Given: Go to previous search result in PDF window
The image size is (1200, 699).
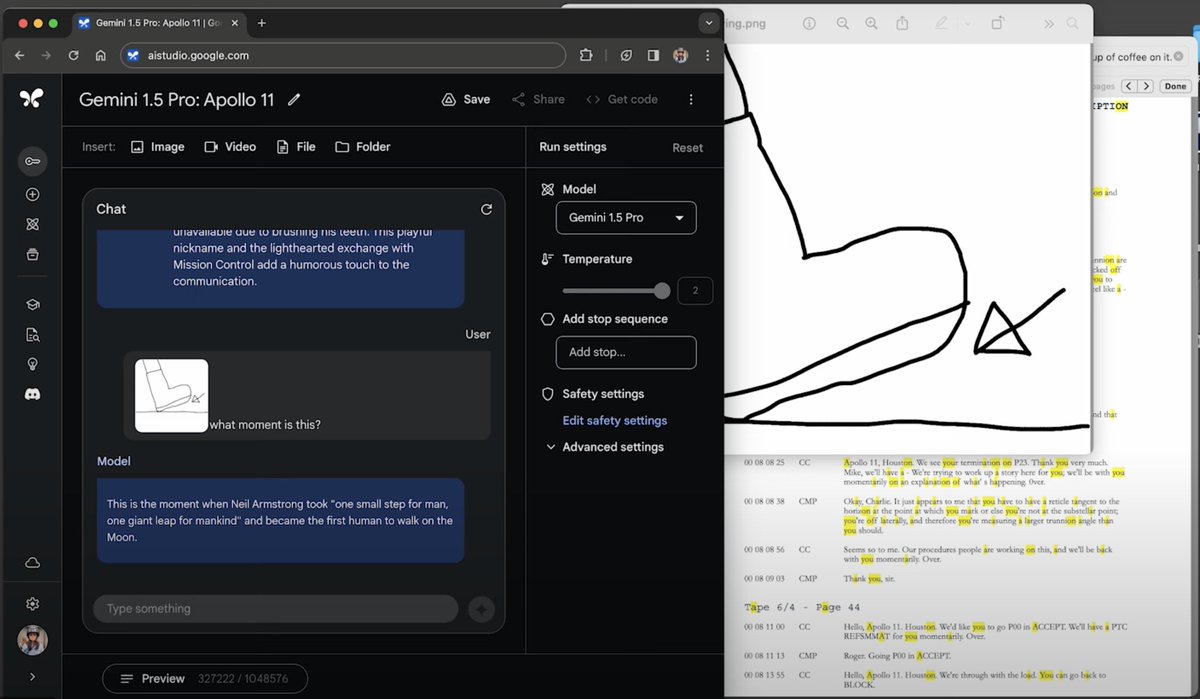Looking at the screenshot, I should click(x=1128, y=86).
